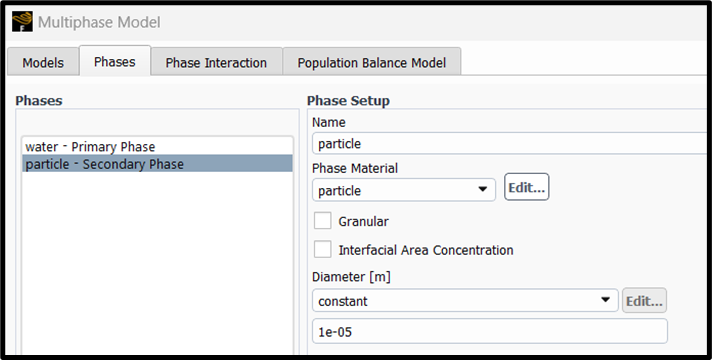Select particle - Secondary Phase row
This screenshot has width=712, height=360.
(x=157, y=163)
